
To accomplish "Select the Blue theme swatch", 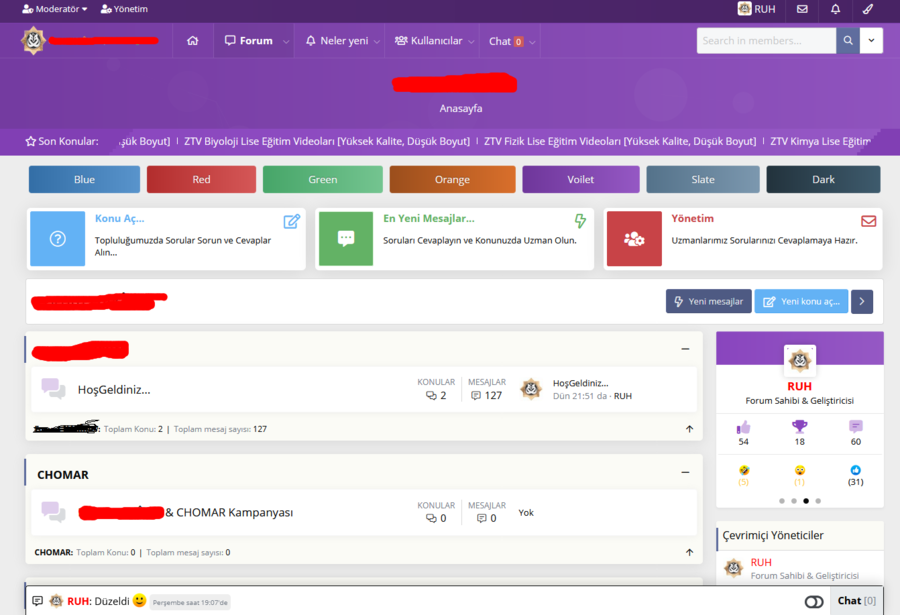I will (84, 179).
